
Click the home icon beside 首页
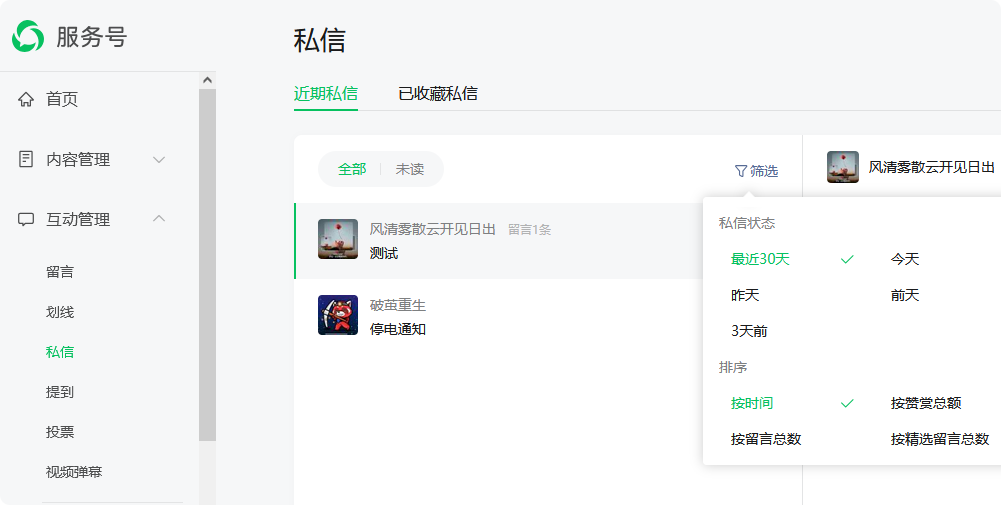click(26, 100)
